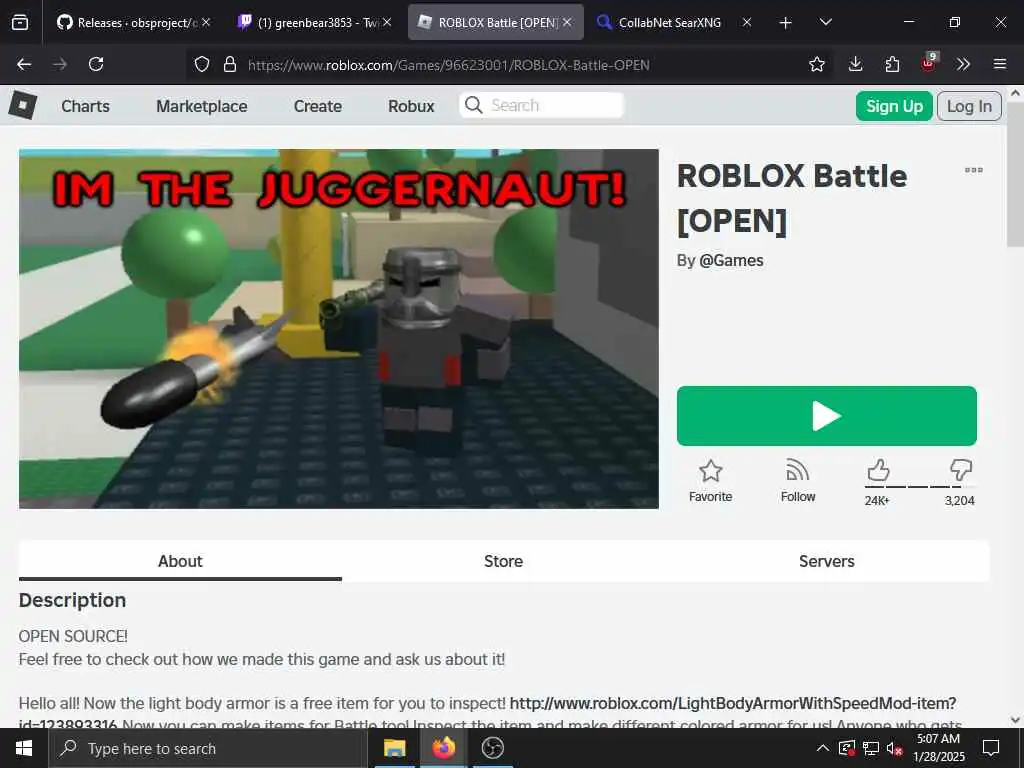Open the network tray icon
The width and height of the screenshot is (1024, 768).
click(x=871, y=748)
